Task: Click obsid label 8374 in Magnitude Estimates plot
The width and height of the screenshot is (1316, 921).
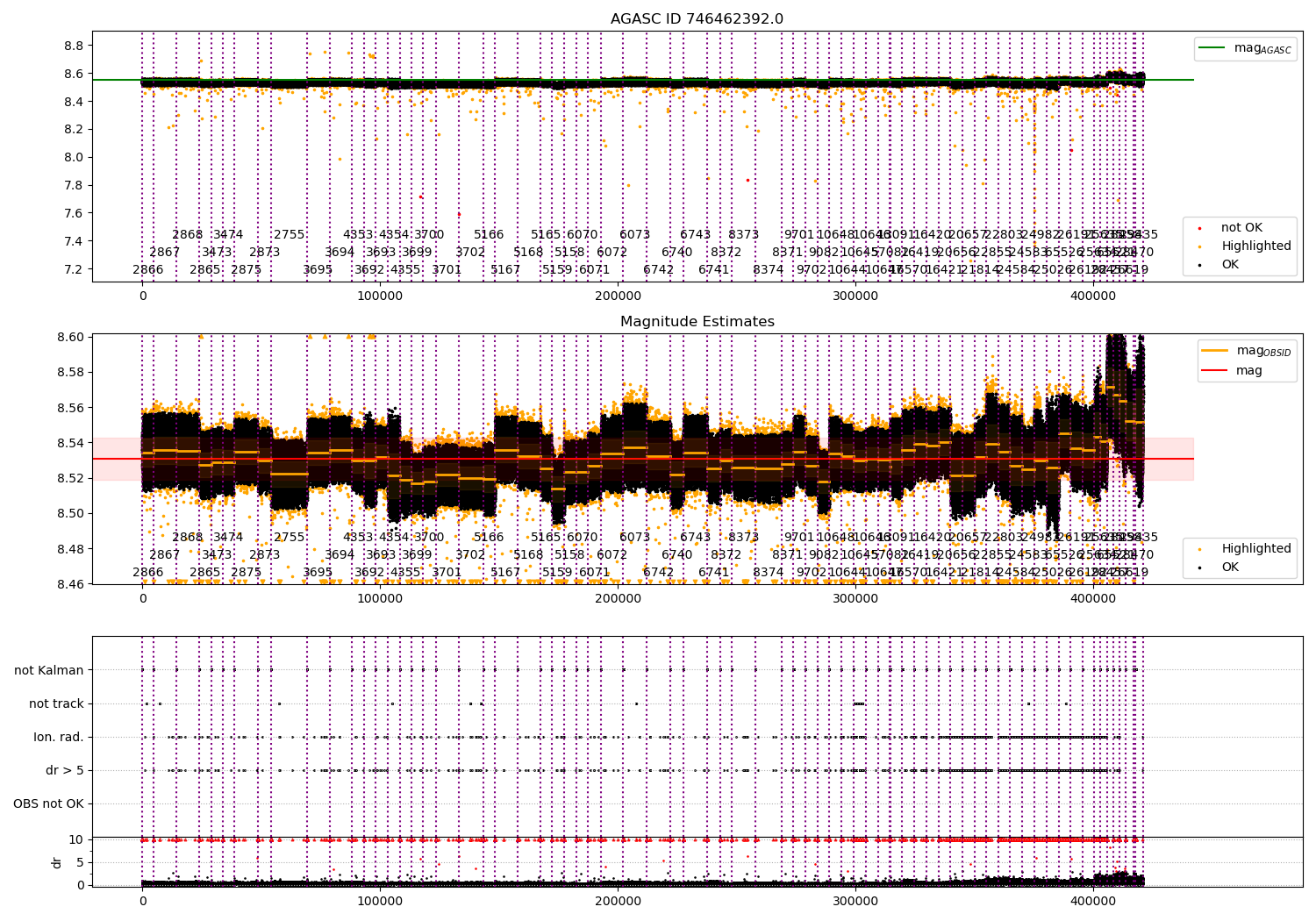Action: 769,572
